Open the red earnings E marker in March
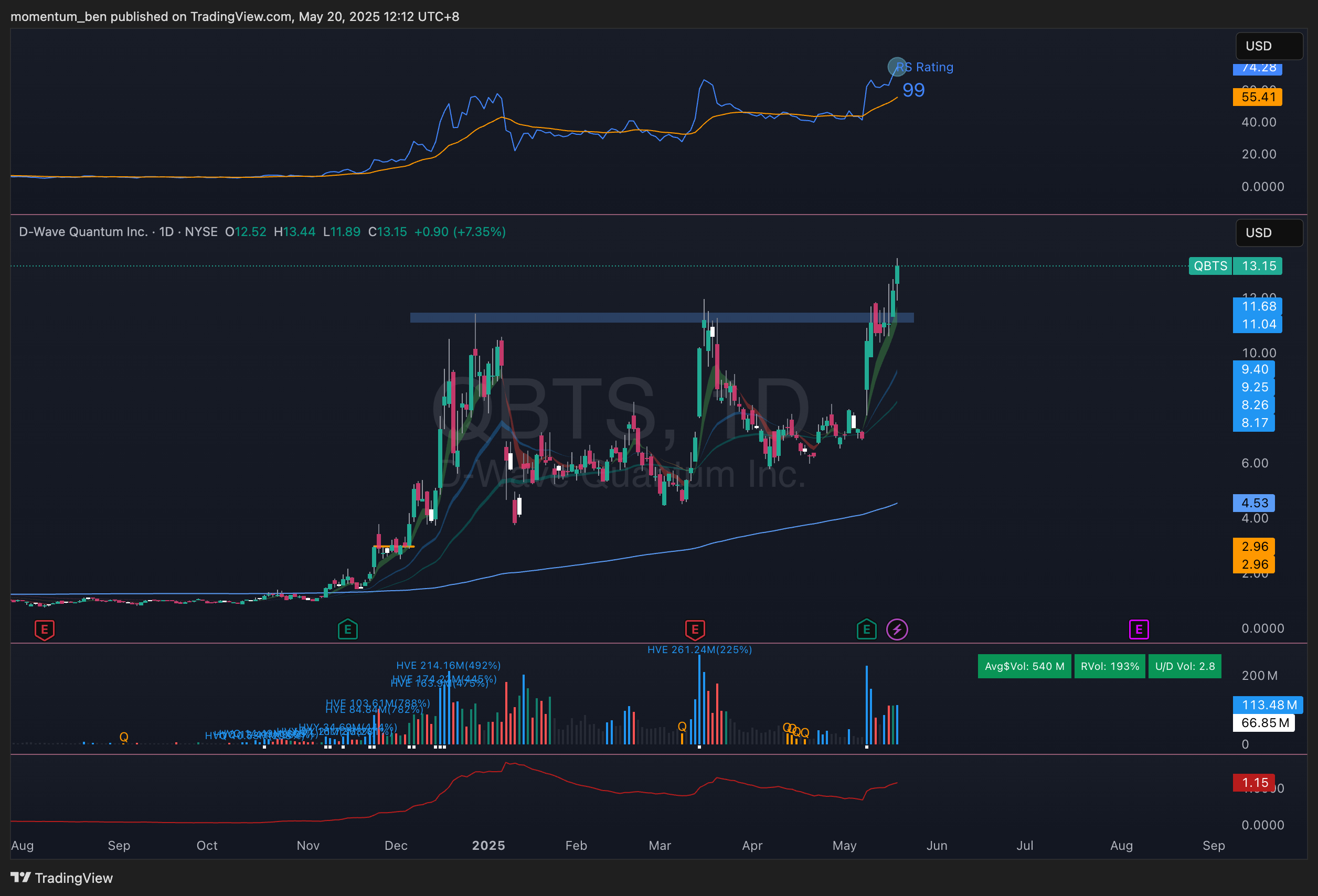 click(695, 630)
